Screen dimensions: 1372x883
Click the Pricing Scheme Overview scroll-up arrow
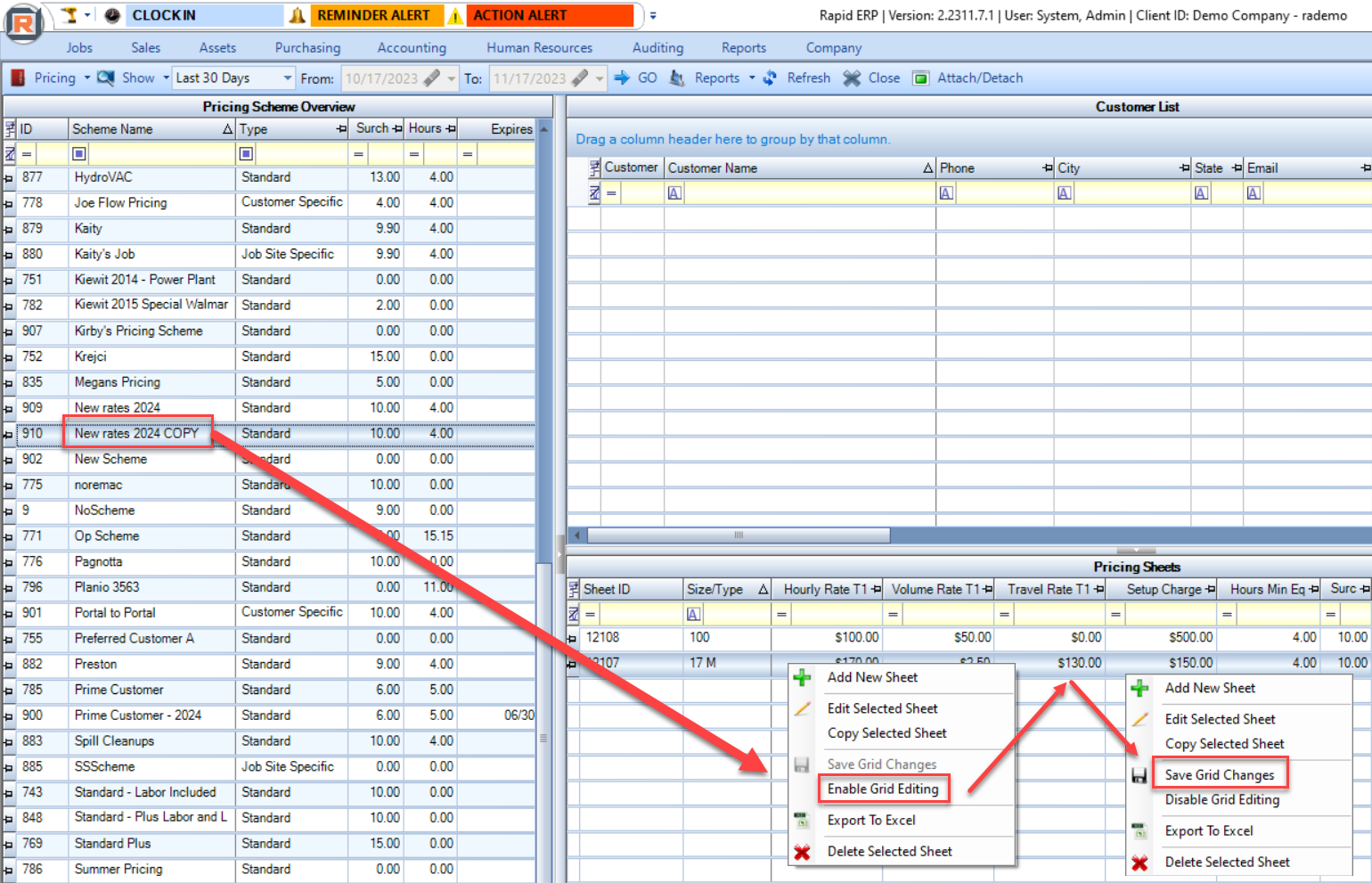click(x=543, y=129)
